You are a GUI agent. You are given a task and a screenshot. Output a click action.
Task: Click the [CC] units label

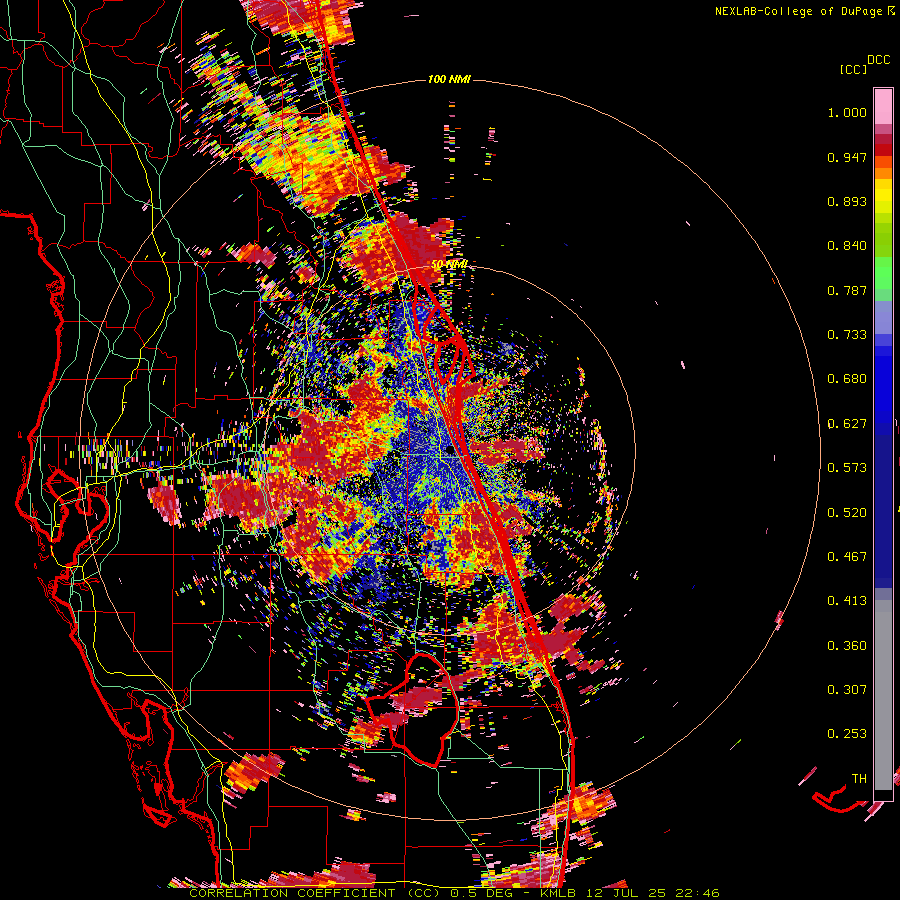tap(853, 69)
